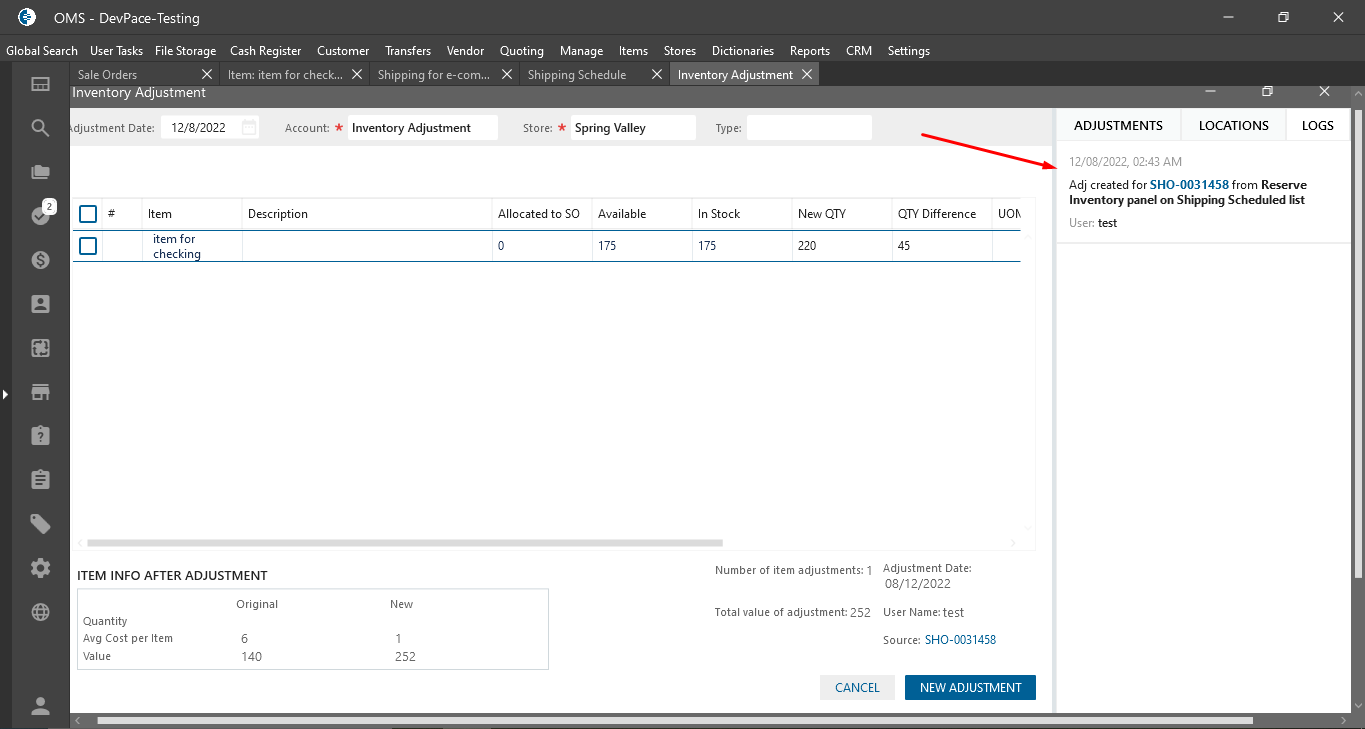
Task: Open the Quoting menu
Action: (x=522, y=51)
